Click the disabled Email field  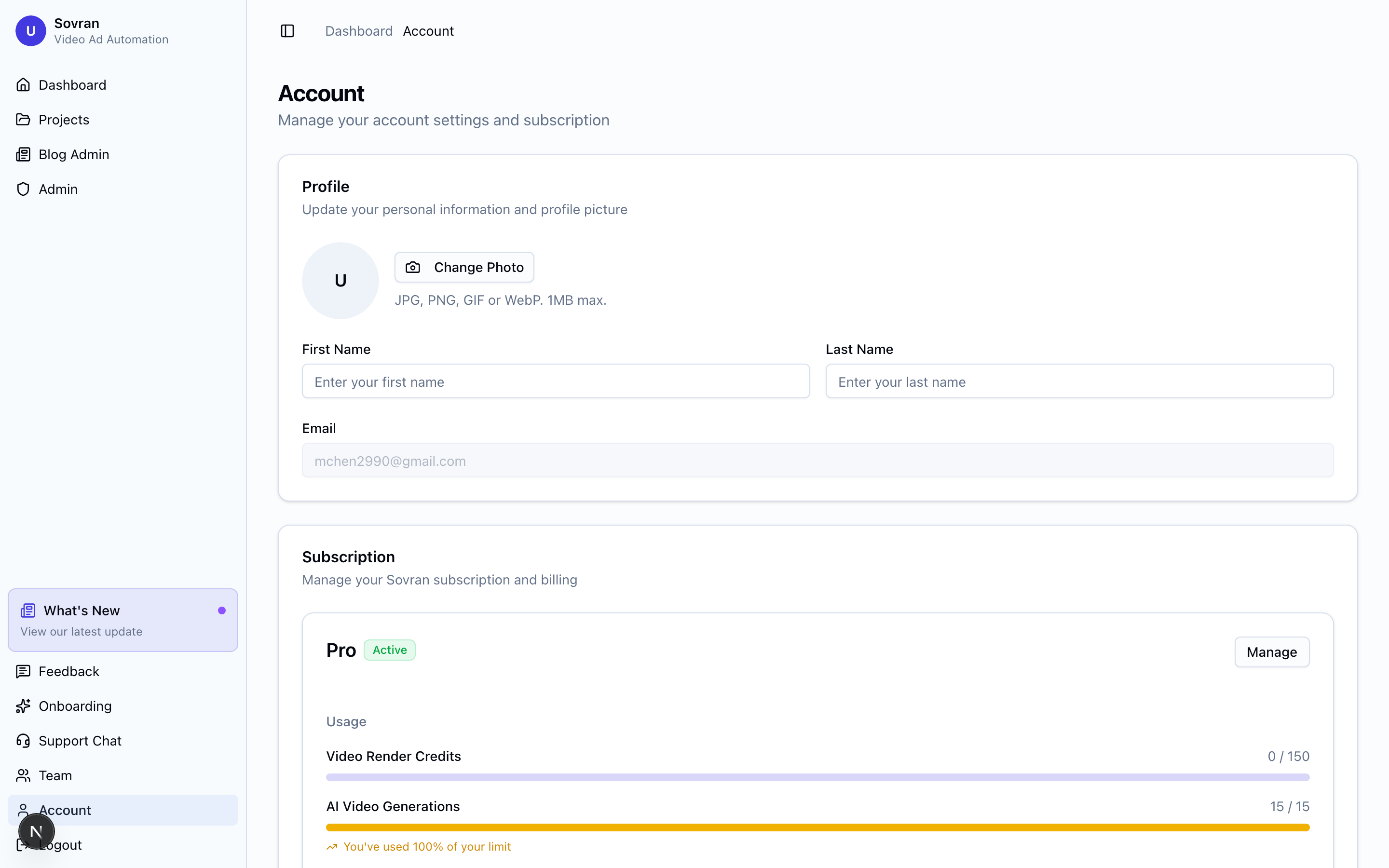817,461
